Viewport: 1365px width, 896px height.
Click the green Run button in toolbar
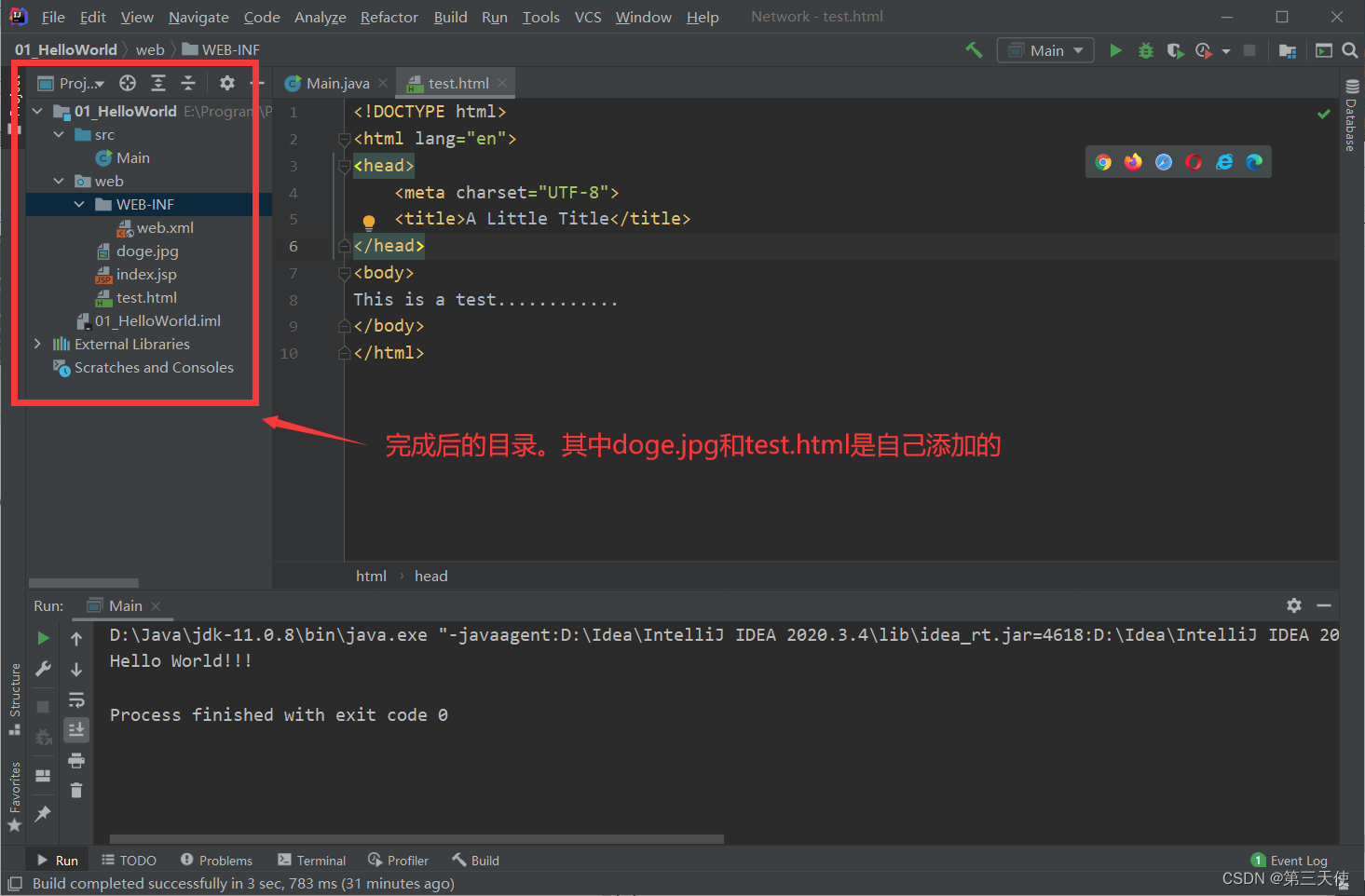coord(1115,50)
